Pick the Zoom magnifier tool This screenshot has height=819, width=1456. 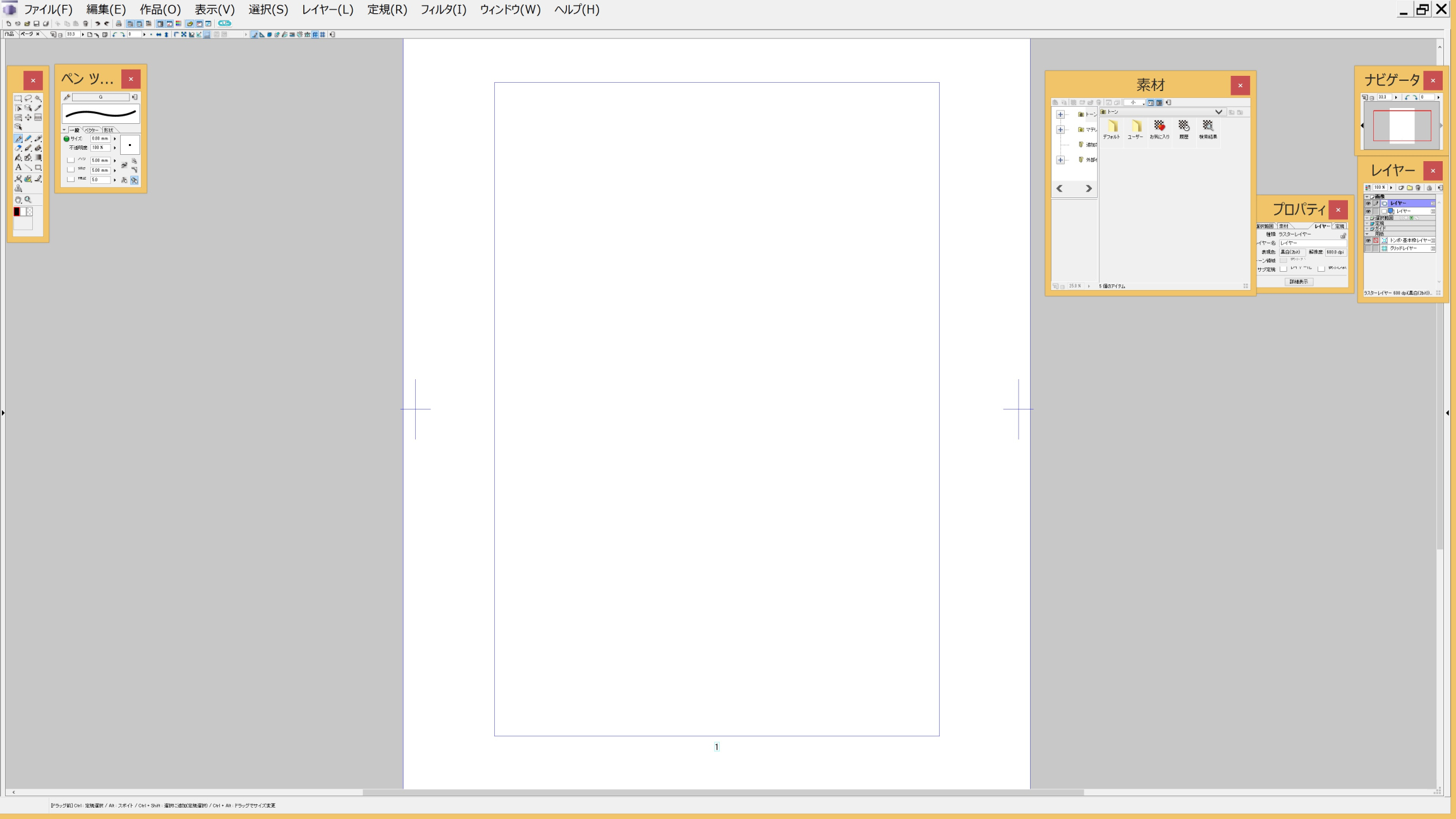click(28, 200)
